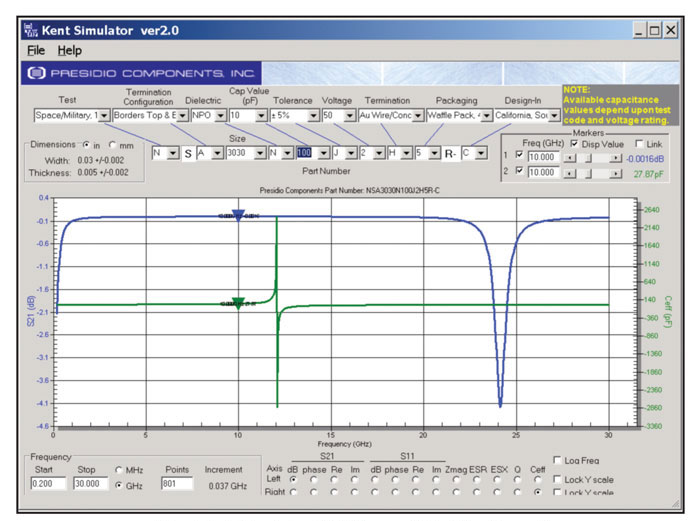
Task: Select S21 Re for Left axis
Action: click(334, 479)
